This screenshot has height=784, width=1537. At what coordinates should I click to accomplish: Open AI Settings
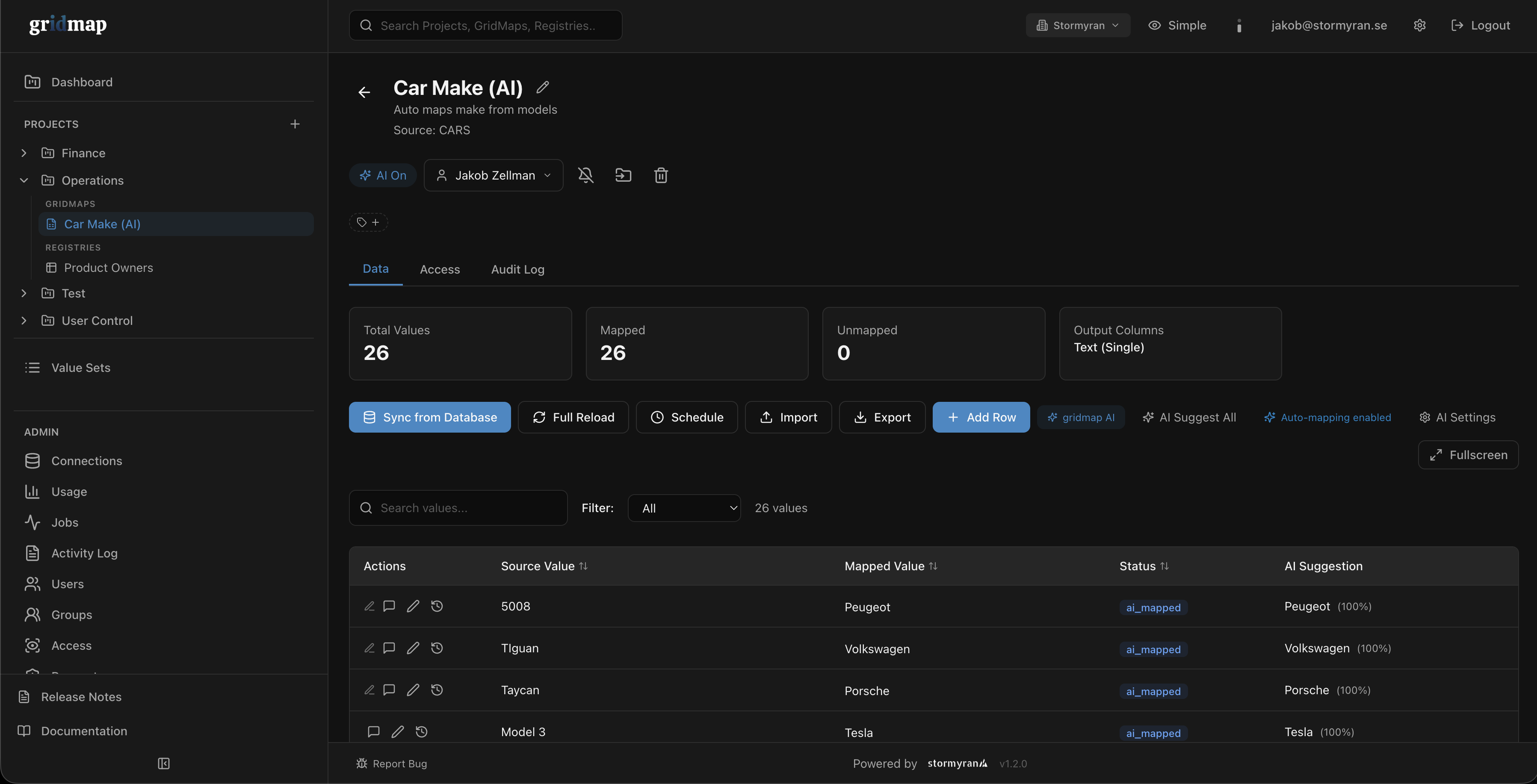pyautogui.click(x=1457, y=417)
